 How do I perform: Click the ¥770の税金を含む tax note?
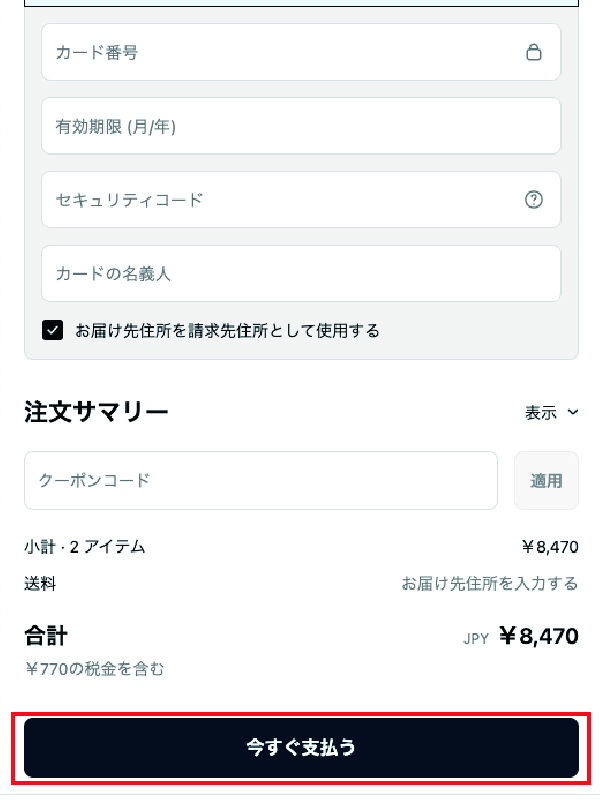(x=95, y=668)
